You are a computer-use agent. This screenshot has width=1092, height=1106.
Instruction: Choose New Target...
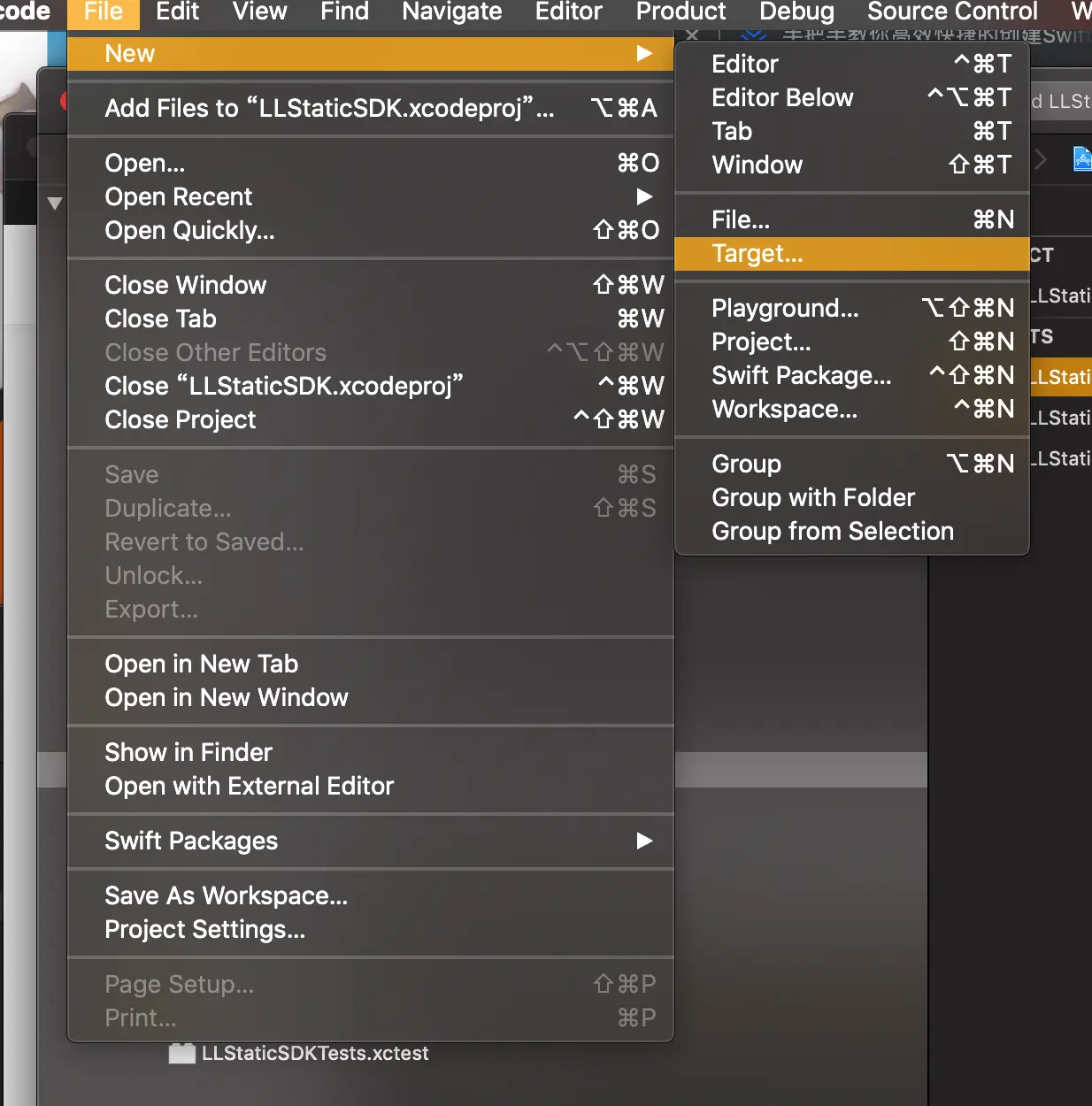(852, 254)
